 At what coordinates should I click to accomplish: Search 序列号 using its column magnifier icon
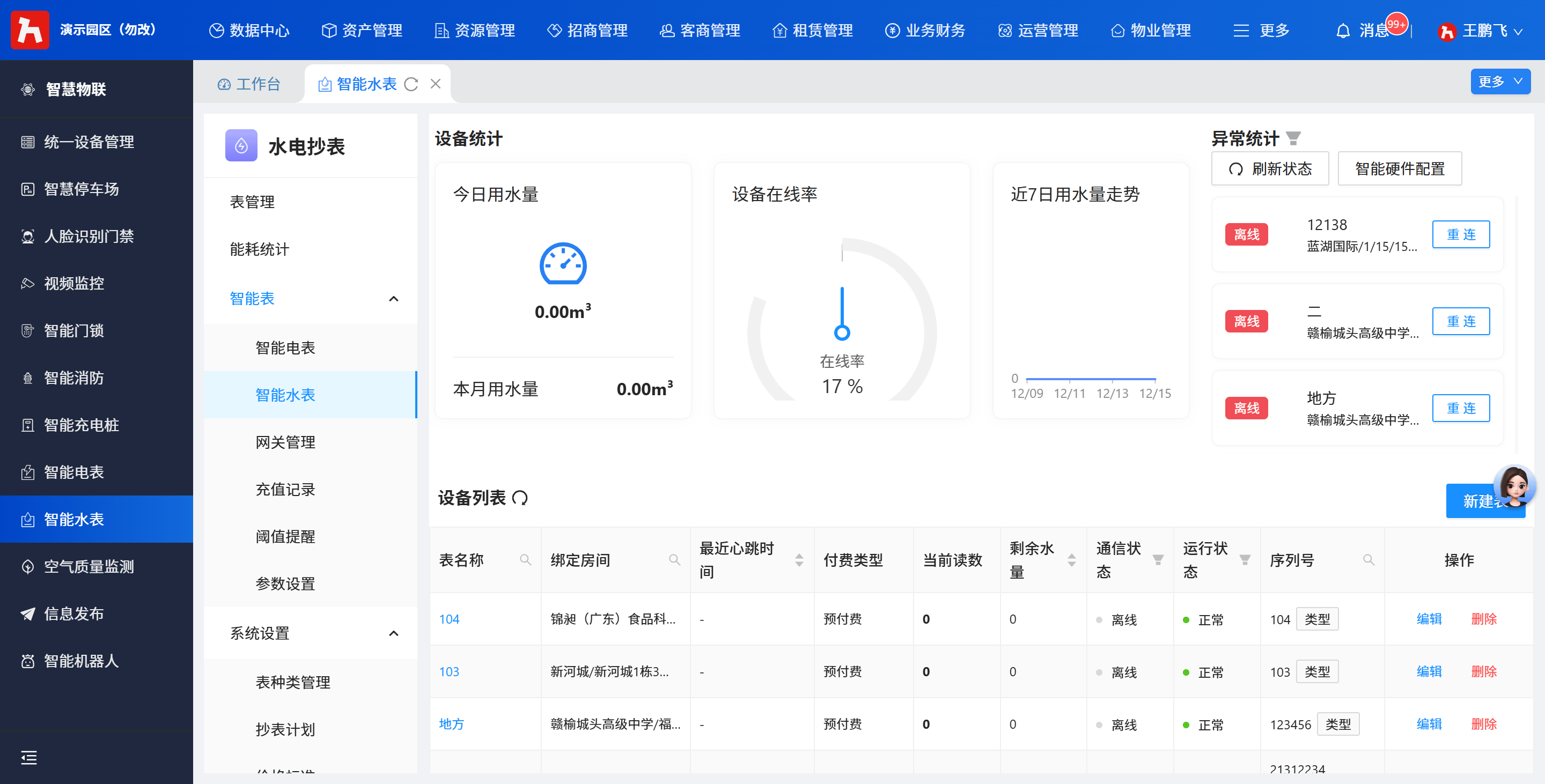[x=1369, y=560]
